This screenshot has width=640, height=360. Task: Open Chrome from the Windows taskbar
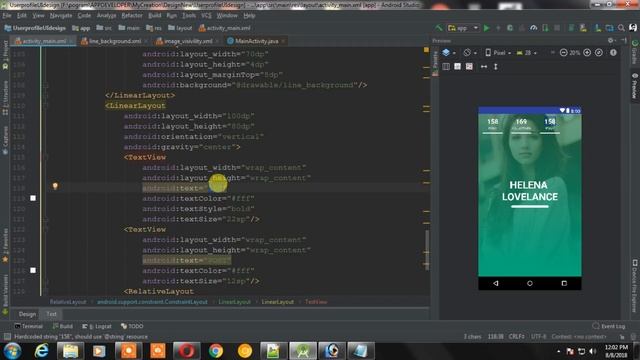[216, 351]
